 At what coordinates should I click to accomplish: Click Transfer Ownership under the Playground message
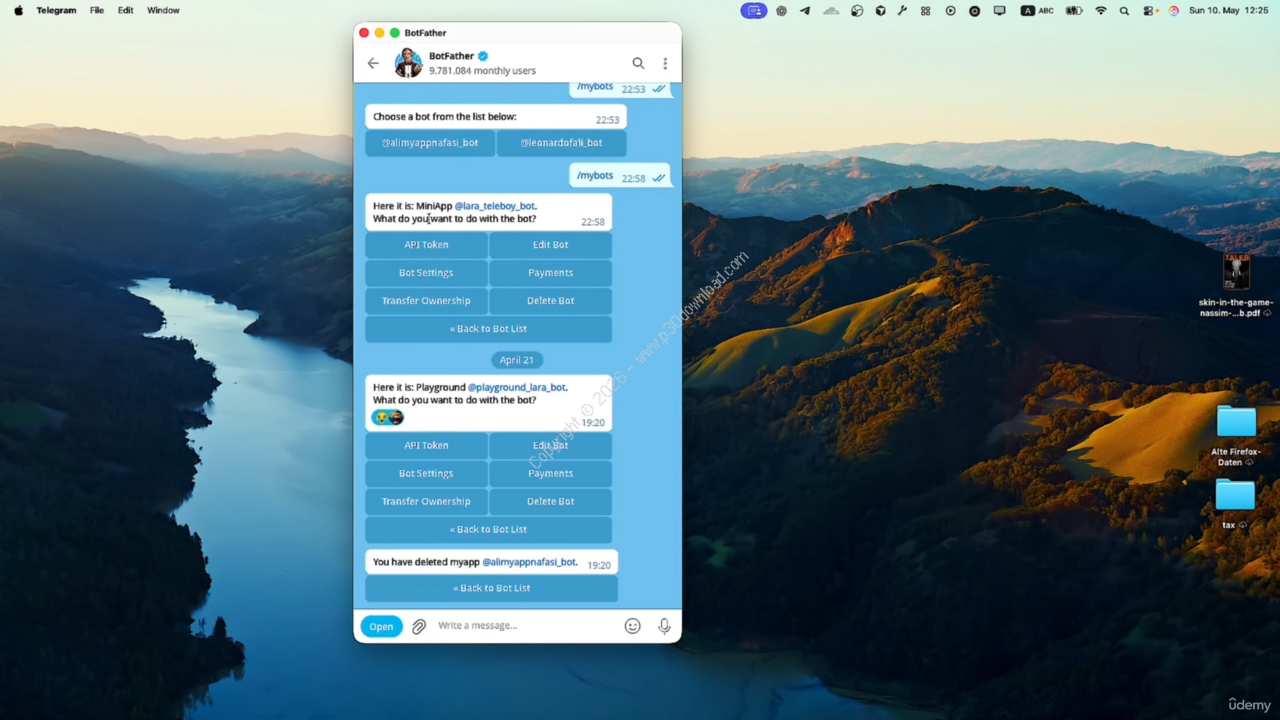[426, 502]
